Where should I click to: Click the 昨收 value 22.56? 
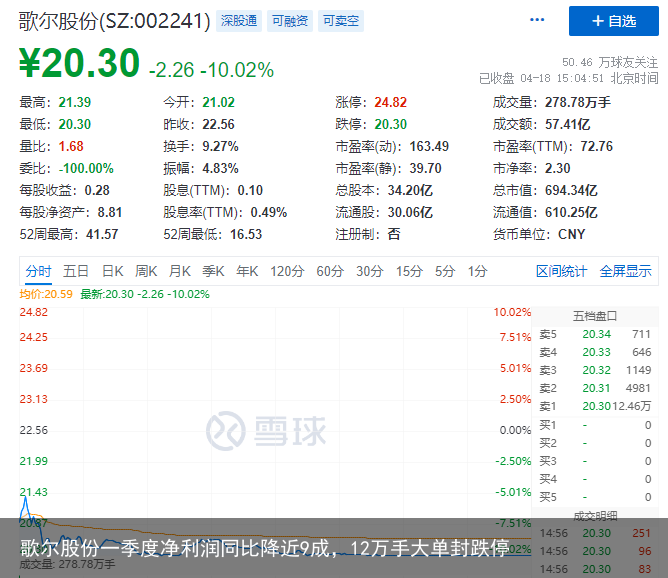pos(219,124)
